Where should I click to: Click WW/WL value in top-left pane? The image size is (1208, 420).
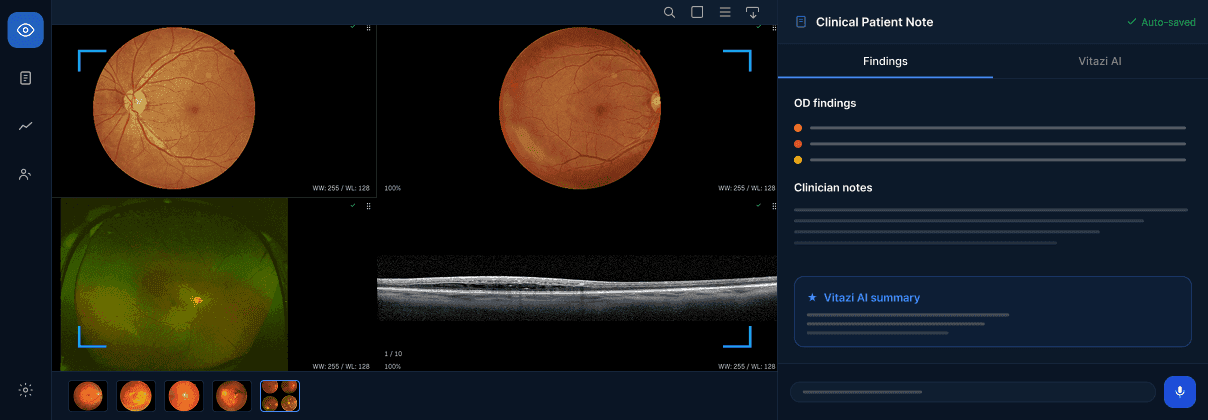(x=341, y=188)
